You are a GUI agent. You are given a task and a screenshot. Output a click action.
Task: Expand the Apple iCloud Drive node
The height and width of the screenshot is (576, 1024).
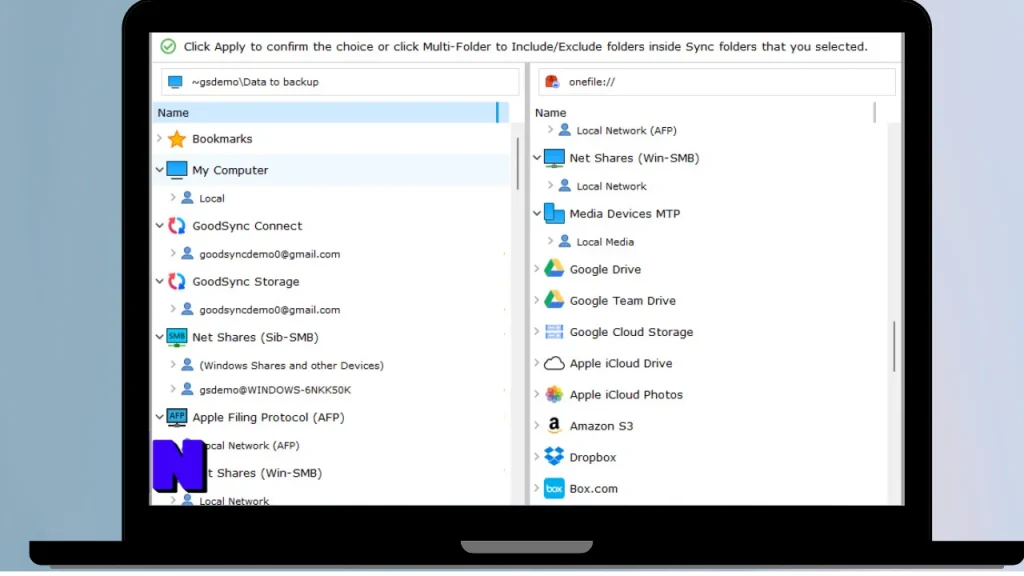click(x=537, y=362)
